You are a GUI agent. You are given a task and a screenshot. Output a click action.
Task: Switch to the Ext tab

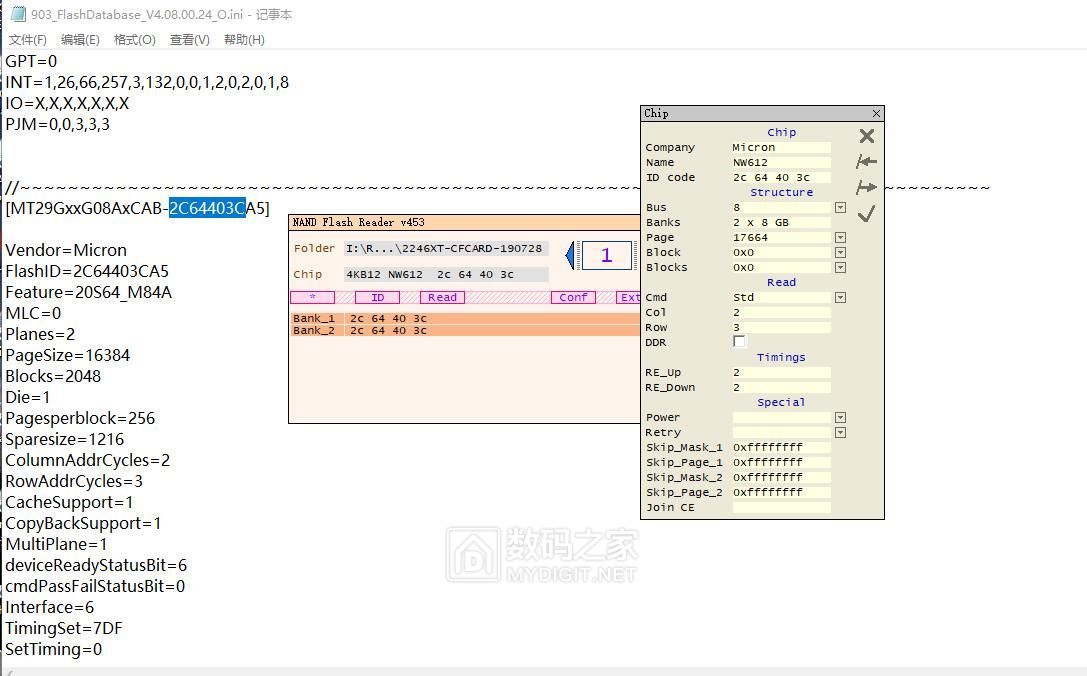(x=628, y=297)
